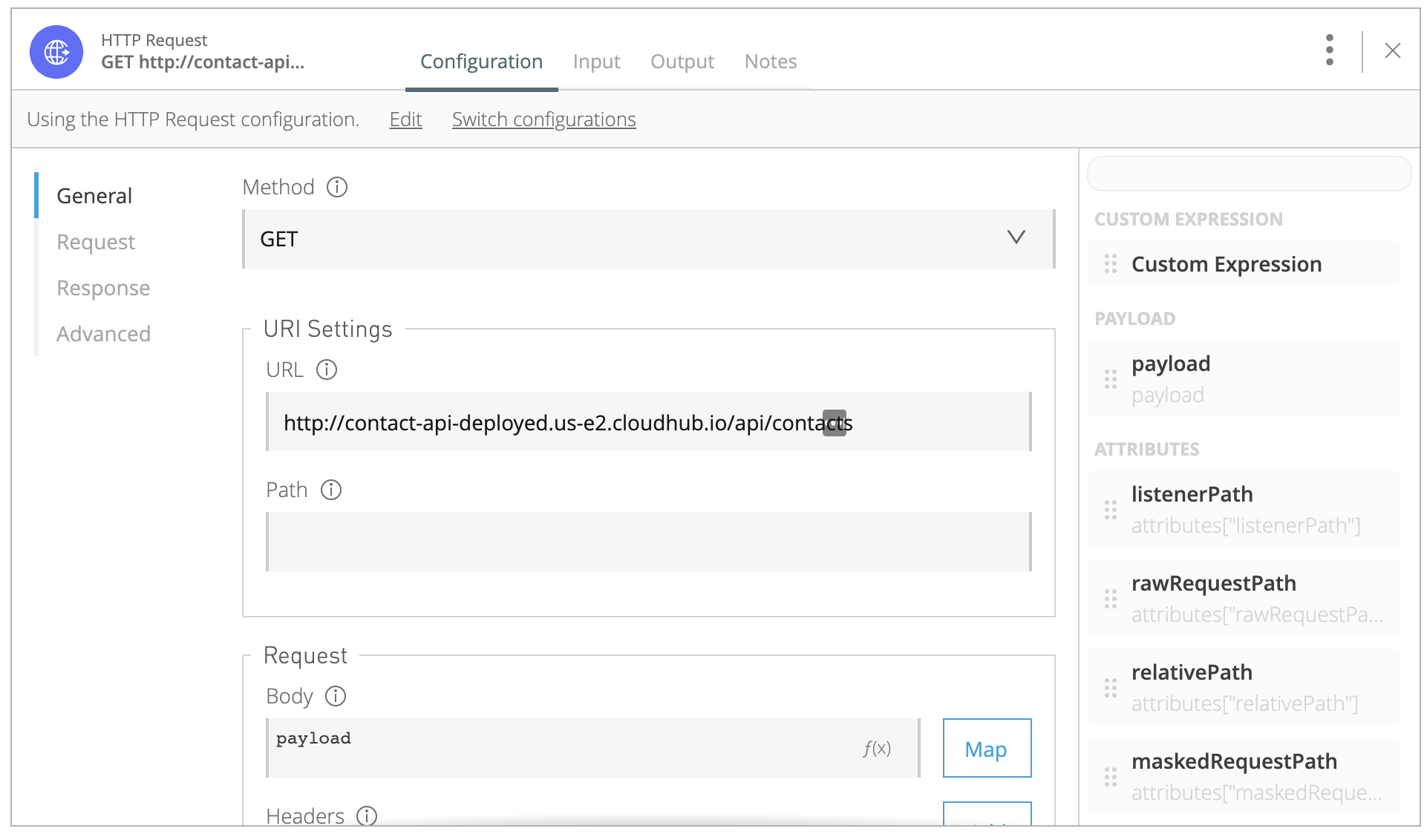Viewport: 1427px width, 840px height.
Task: Close the HTTP Request panel
Action: [x=1393, y=50]
